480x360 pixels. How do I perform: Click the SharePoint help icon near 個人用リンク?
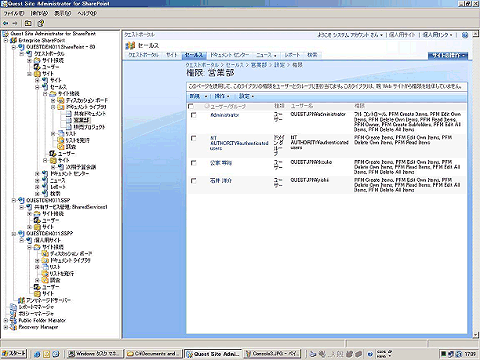(x=465, y=35)
